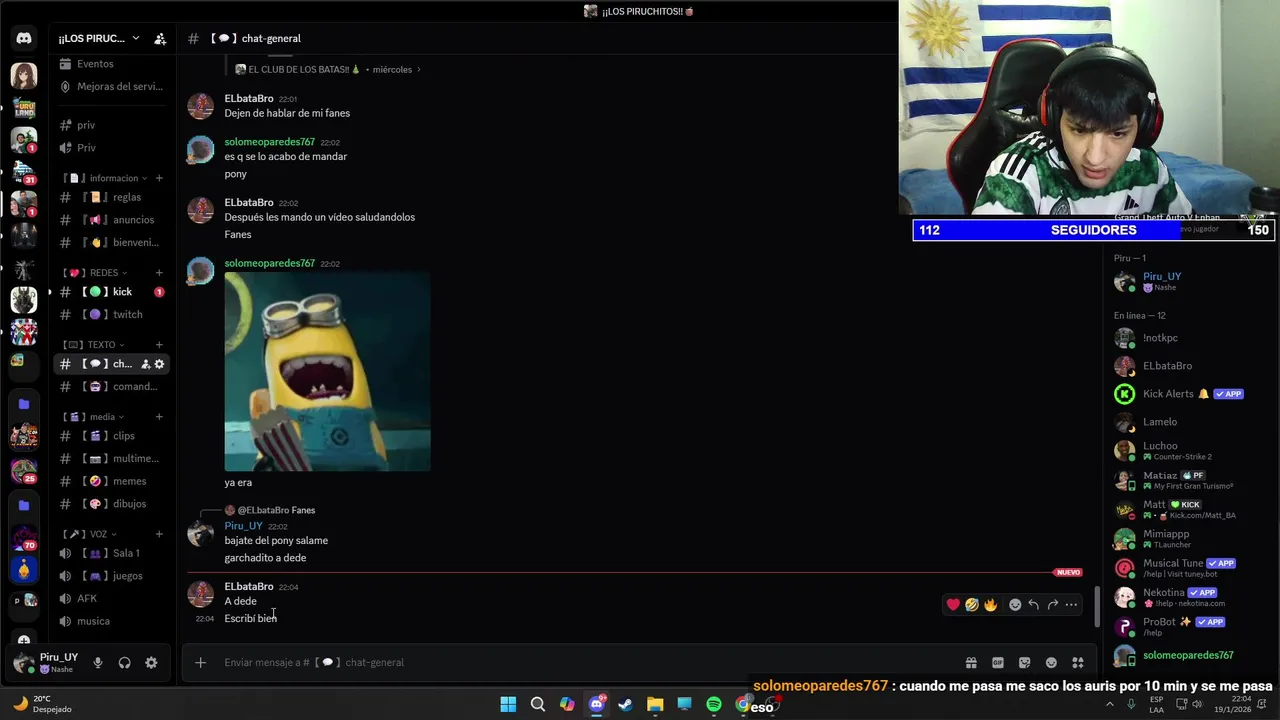Toggle headphone deafen in user panel
Viewport: 1280px width, 720px height.
(124, 662)
